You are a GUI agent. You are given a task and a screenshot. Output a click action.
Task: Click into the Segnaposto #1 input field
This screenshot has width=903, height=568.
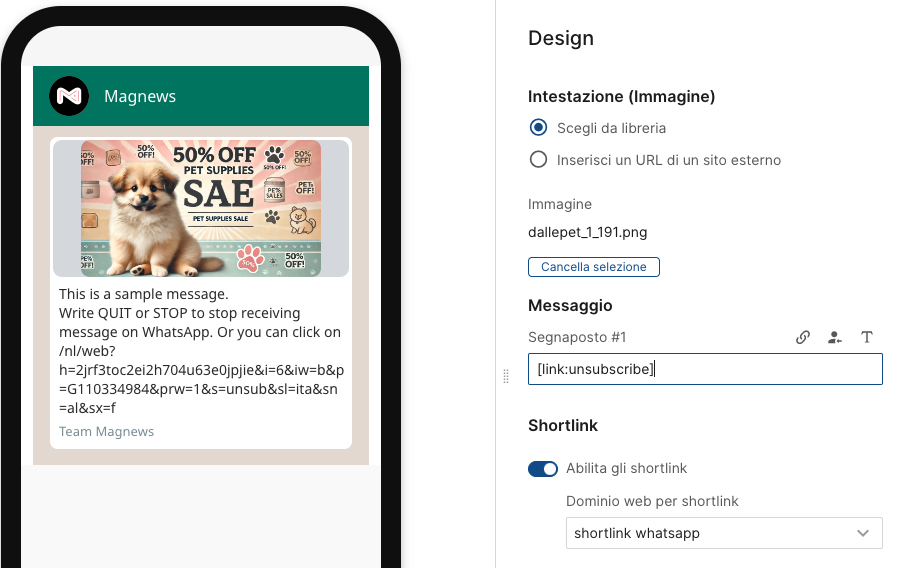point(705,369)
